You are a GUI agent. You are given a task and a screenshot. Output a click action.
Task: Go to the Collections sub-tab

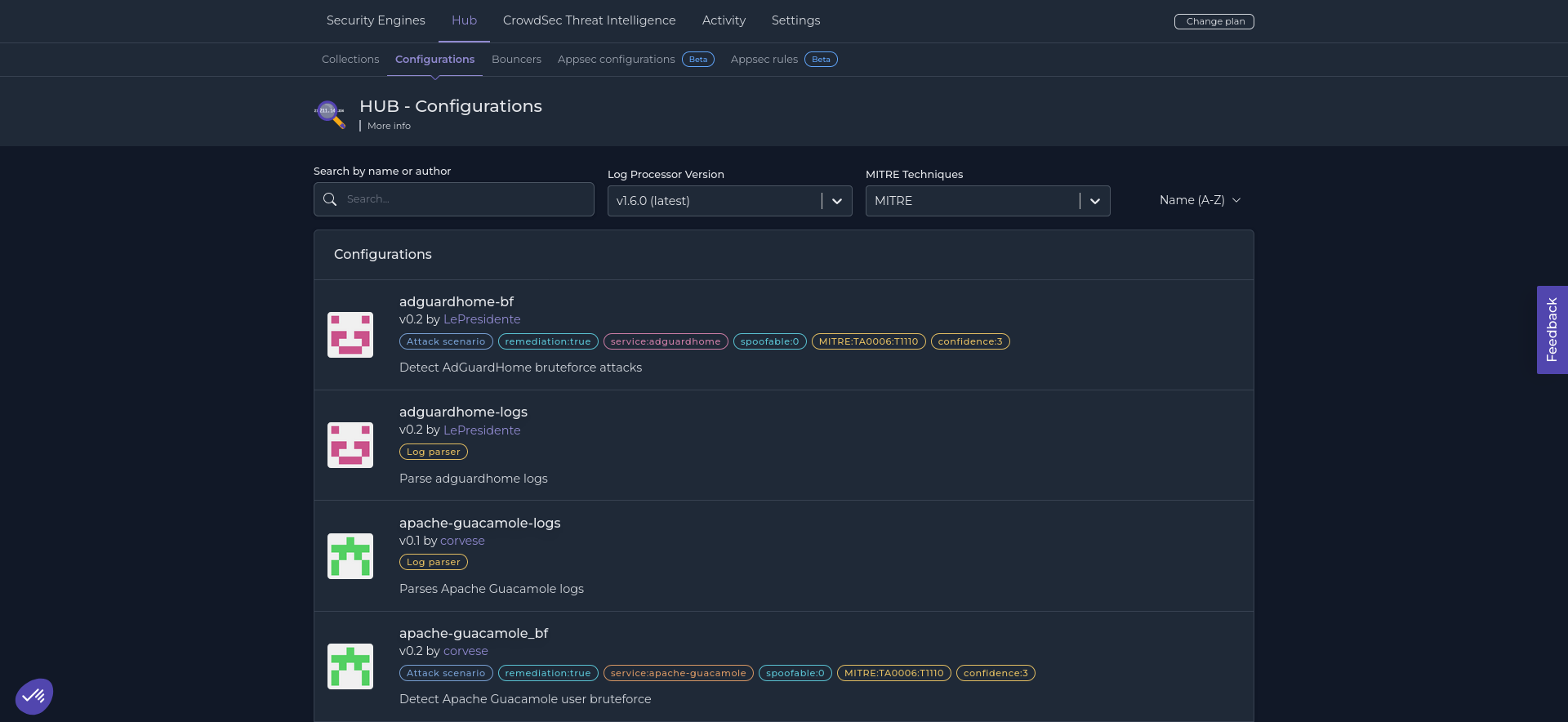350,60
